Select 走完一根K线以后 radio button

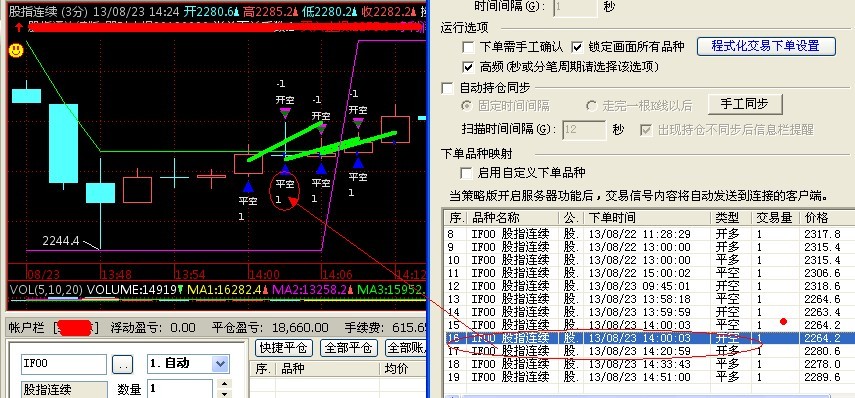(591, 106)
